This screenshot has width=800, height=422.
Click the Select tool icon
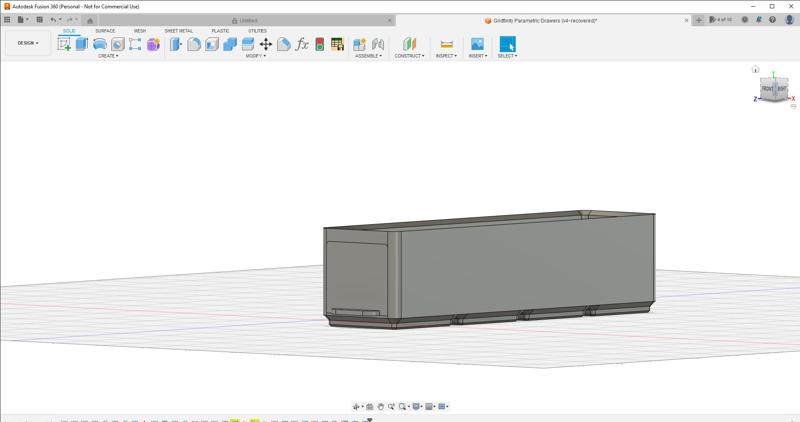tap(507, 44)
